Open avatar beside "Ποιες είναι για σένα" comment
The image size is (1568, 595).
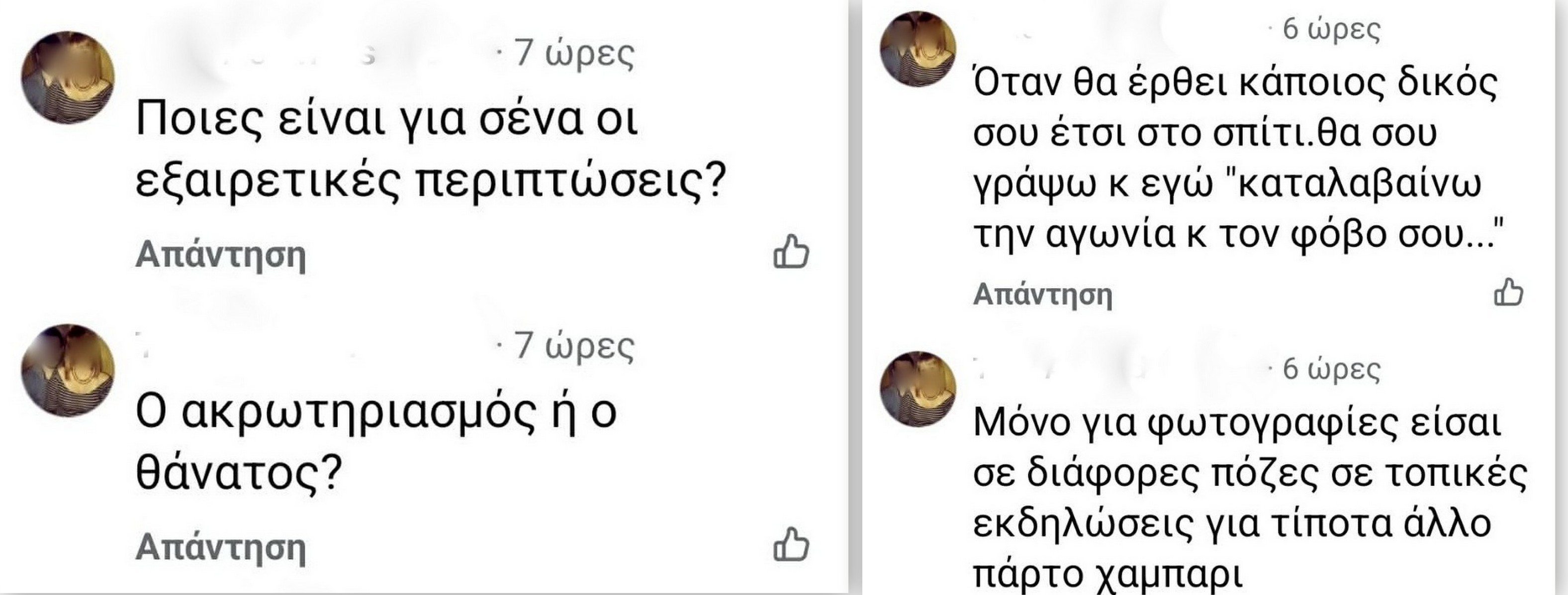point(68,77)
